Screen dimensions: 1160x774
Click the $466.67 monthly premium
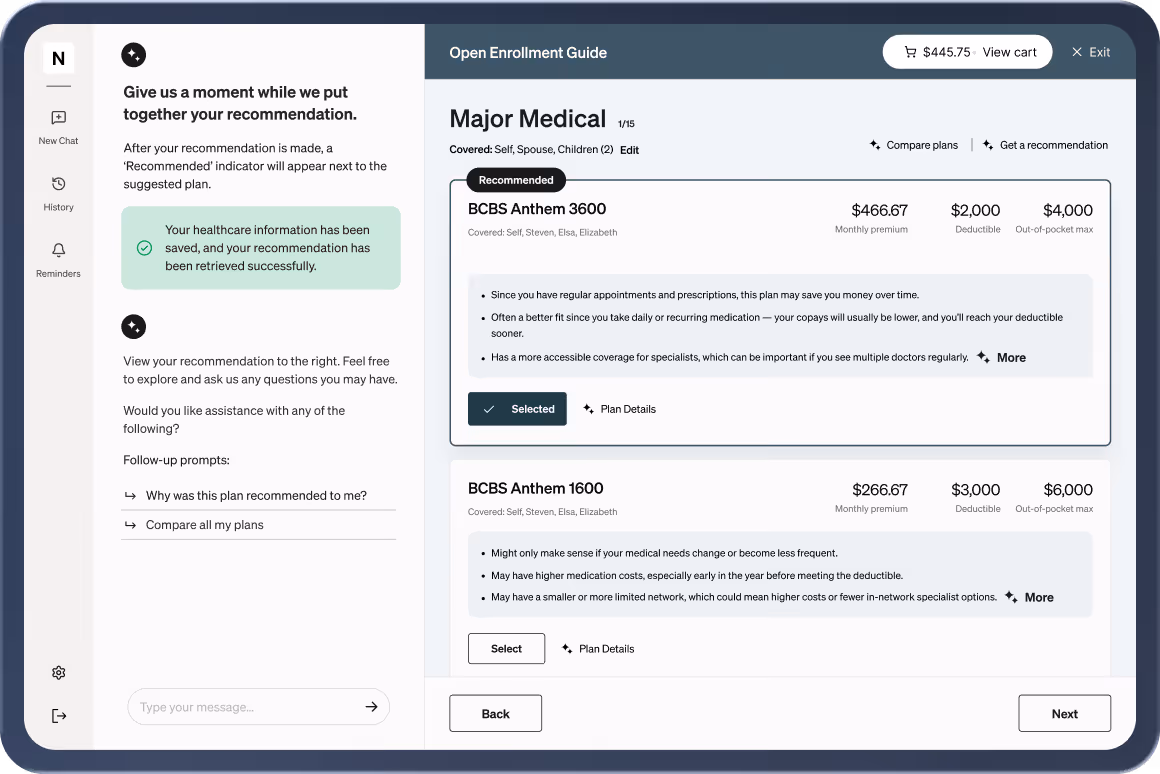879,210
